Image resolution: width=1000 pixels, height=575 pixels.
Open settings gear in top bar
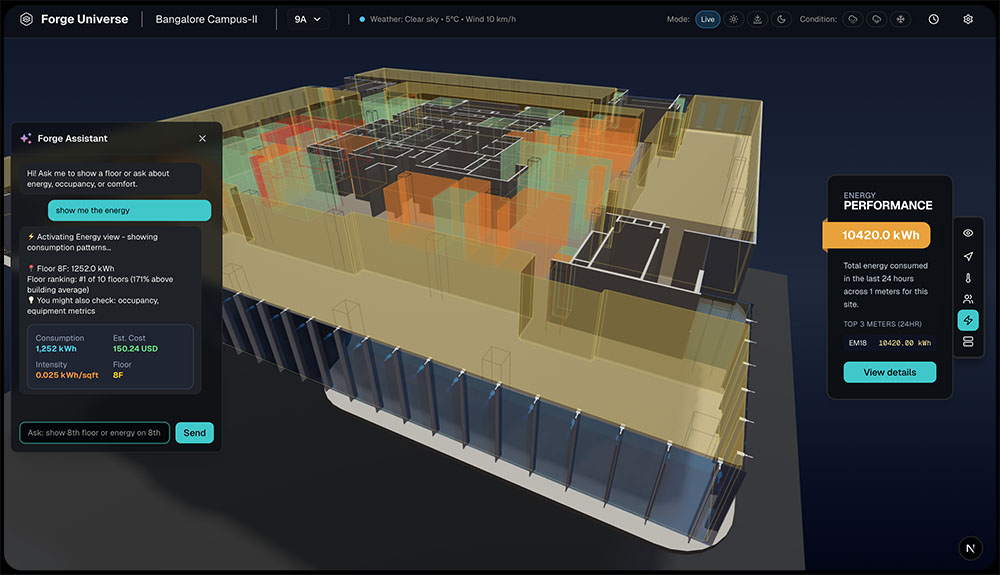[967, 19]
